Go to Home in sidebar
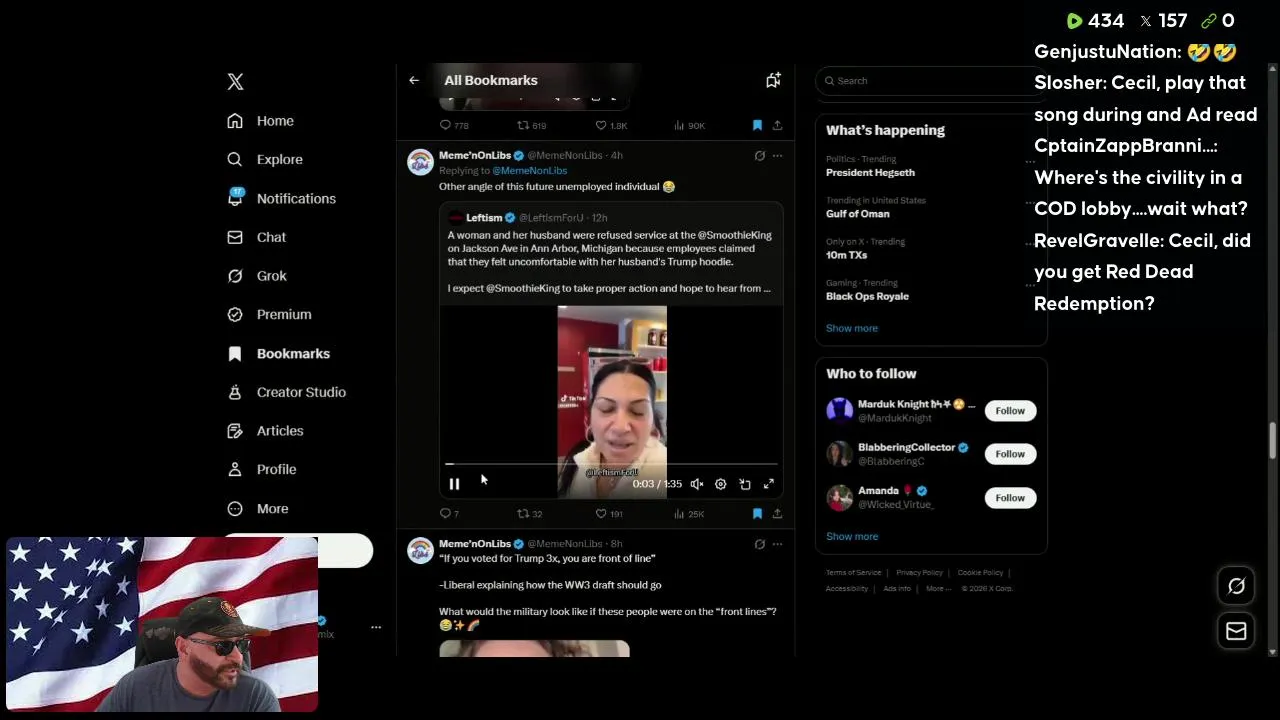 coord(260,121)
